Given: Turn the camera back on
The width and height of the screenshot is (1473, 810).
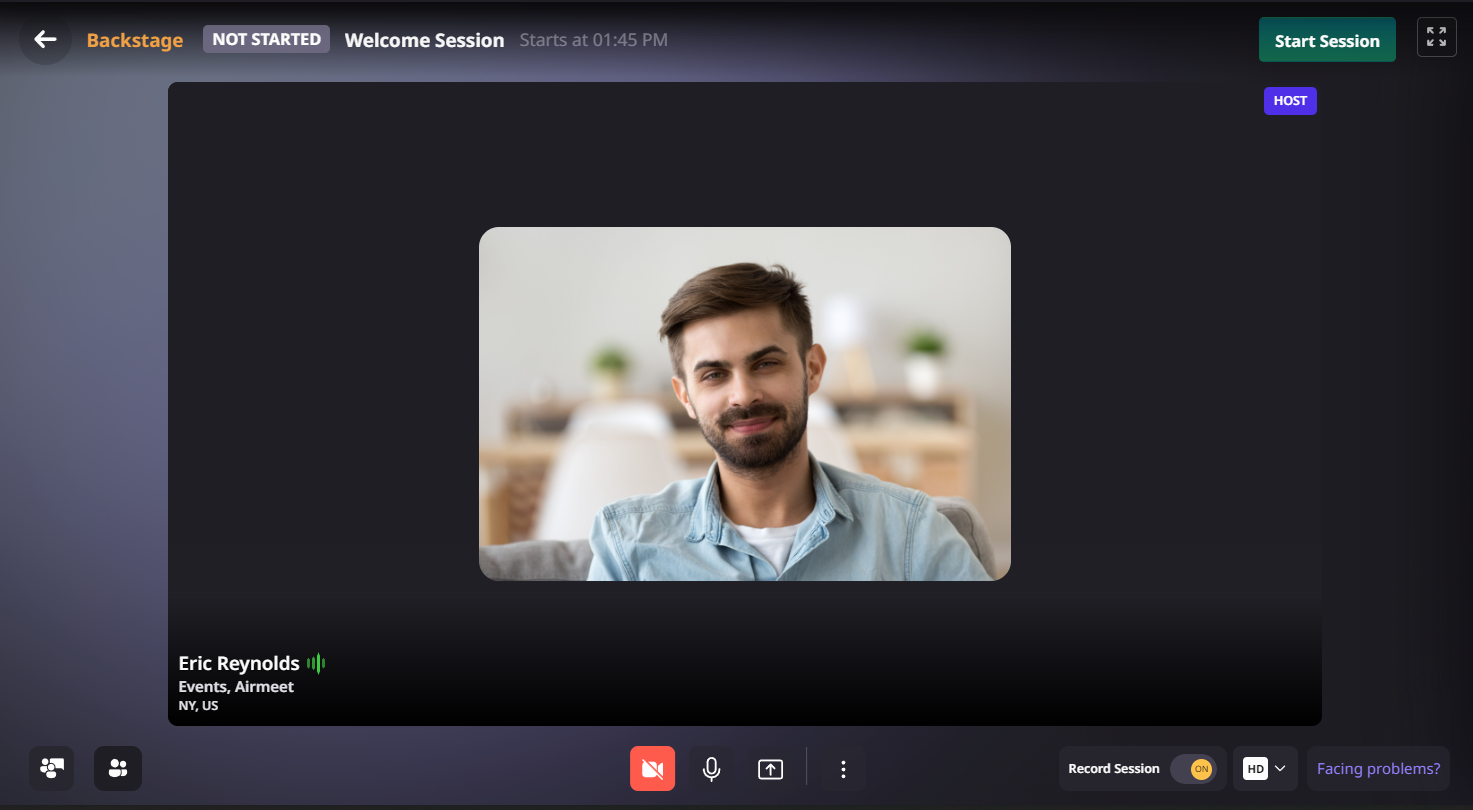Looking at the screenshot, I should coord(652,769).
